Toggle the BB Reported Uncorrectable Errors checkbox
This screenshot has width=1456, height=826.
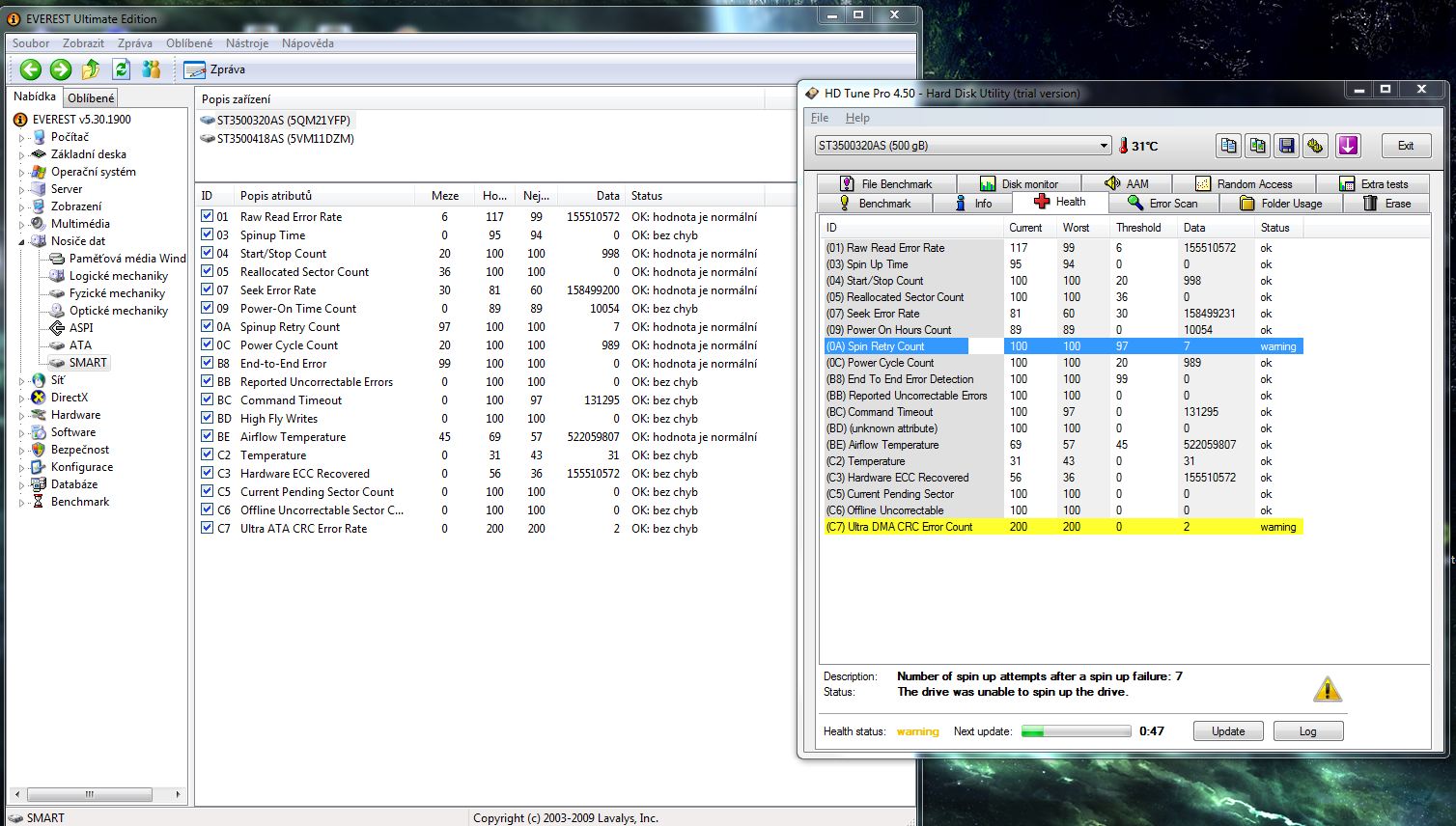coord(207,382)
